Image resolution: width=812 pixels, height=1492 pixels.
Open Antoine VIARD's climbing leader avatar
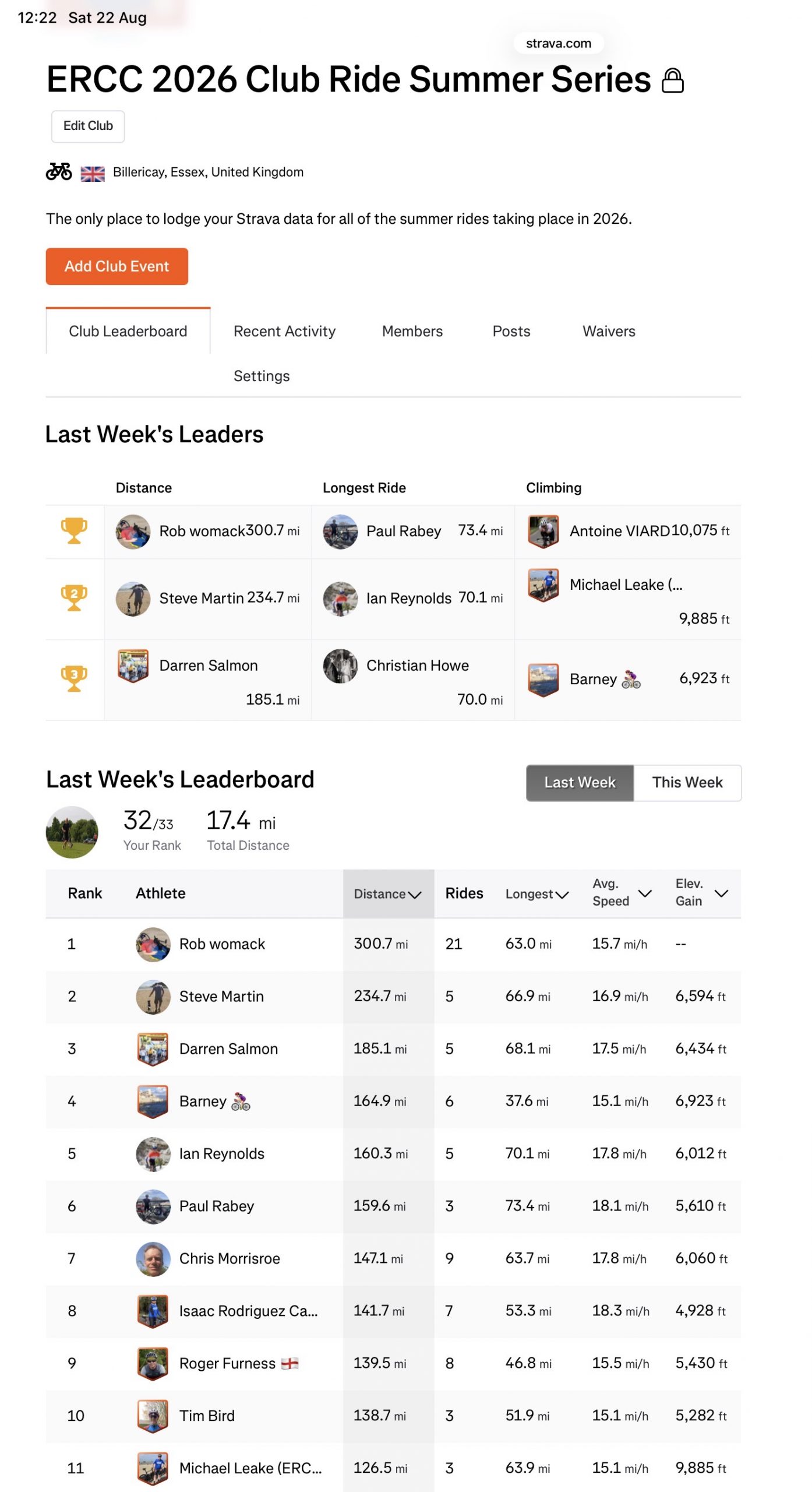coord(543,531)
